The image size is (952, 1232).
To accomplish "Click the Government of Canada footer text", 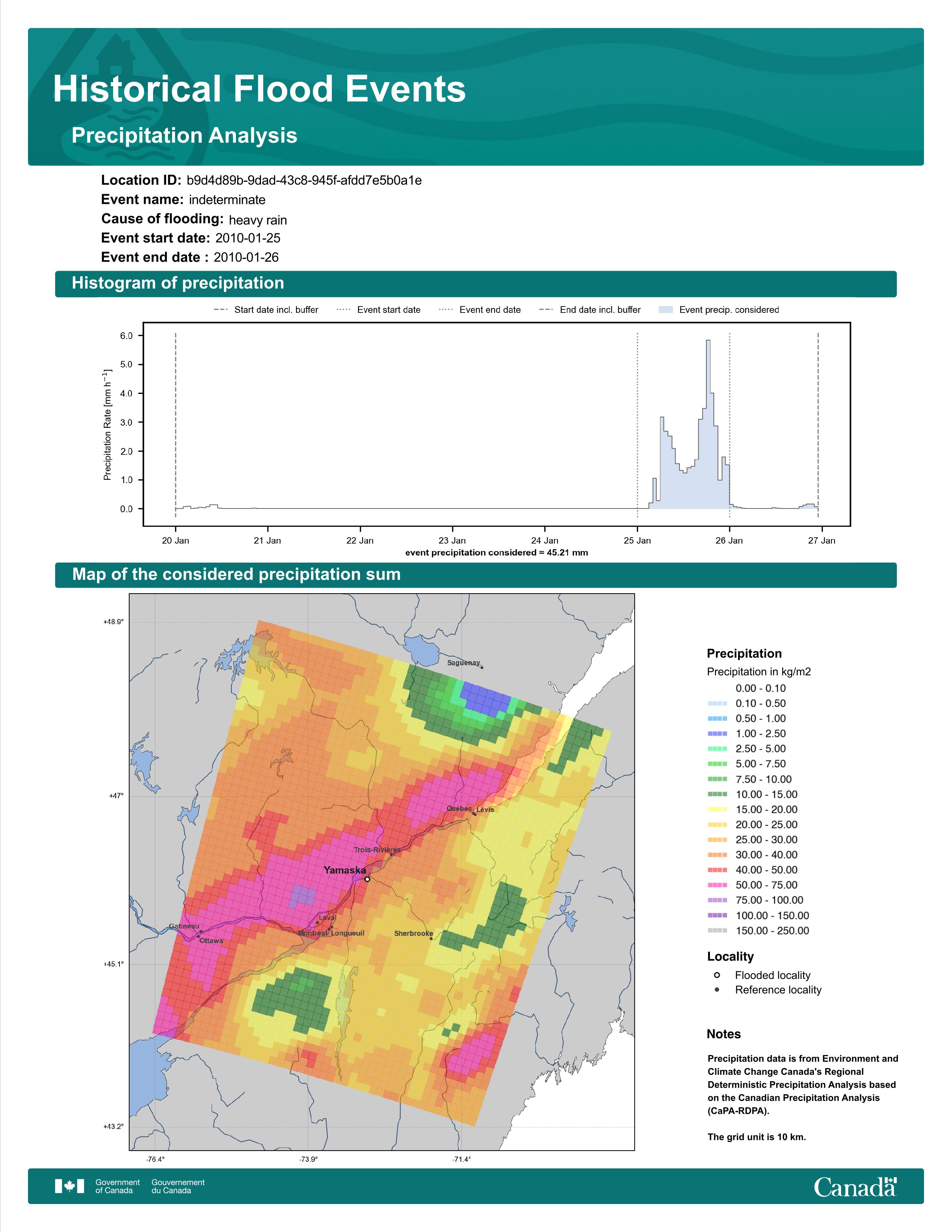I will pos(117,1186).
